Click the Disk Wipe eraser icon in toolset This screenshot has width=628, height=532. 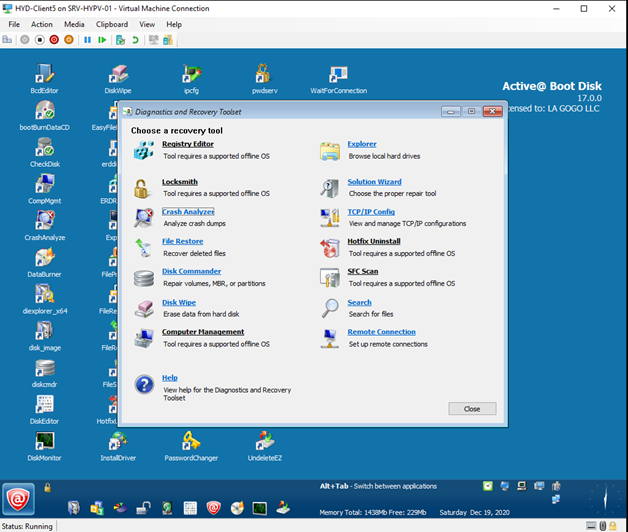[144, 309]
